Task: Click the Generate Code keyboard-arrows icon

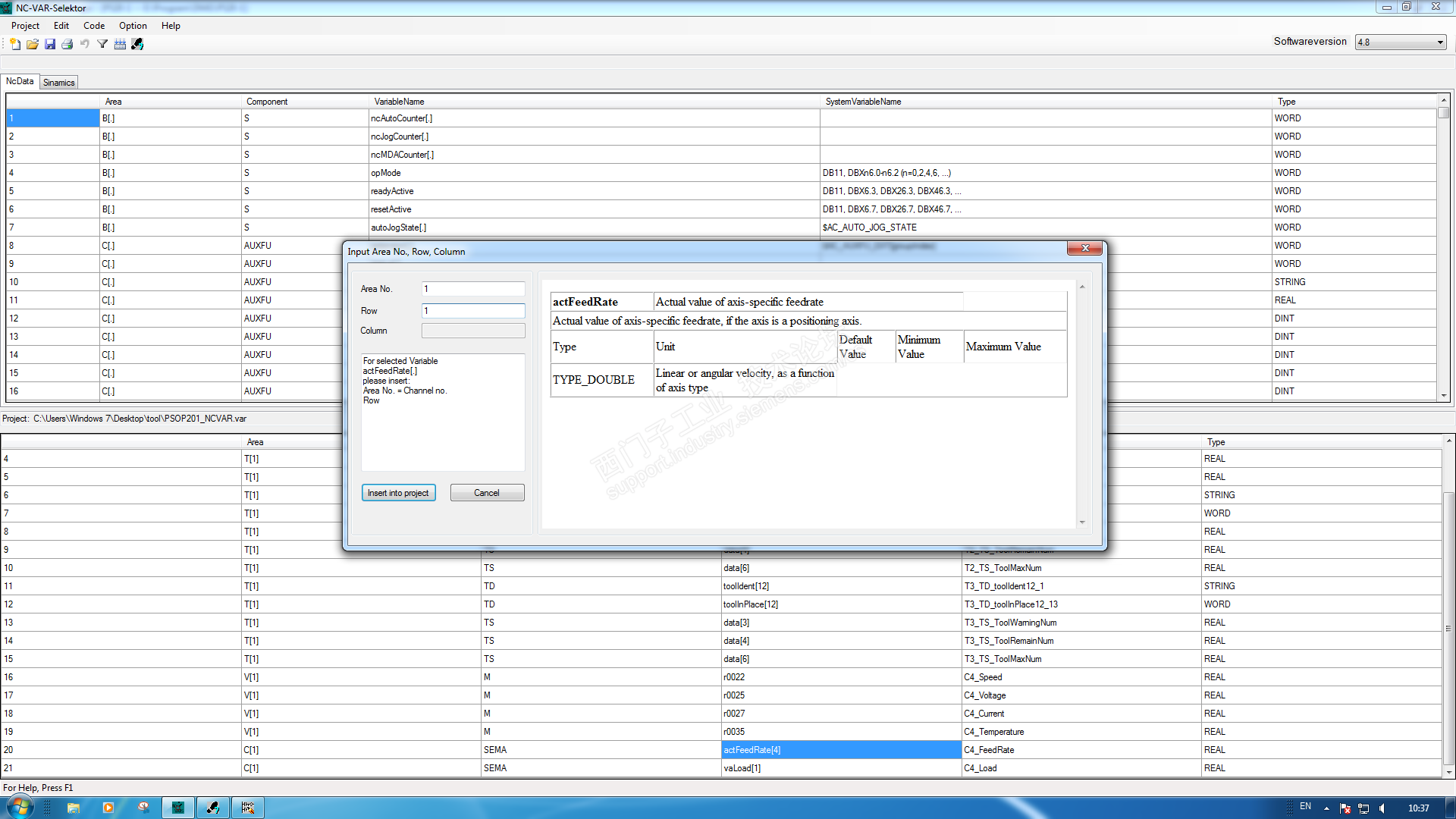Action: [x=120, y=44]
